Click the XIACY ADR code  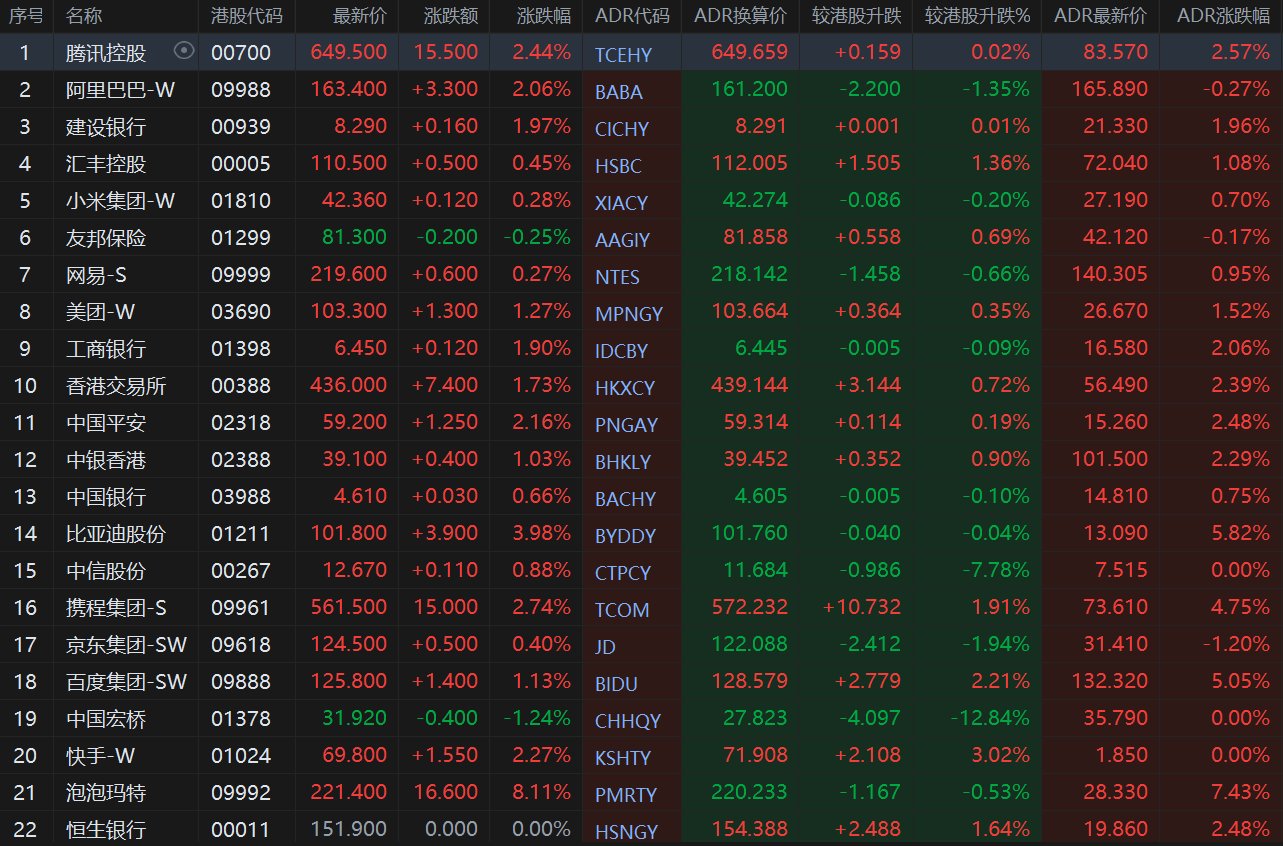pyautogui.click(x=621, y=203)
